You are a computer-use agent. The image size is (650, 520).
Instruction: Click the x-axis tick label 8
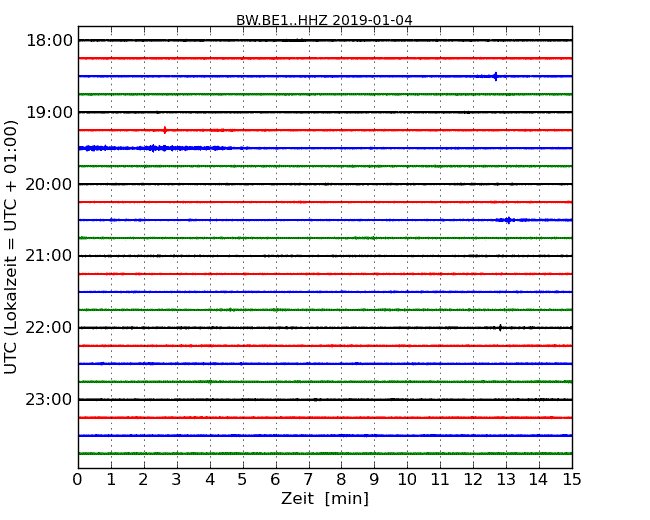point(341,479)
